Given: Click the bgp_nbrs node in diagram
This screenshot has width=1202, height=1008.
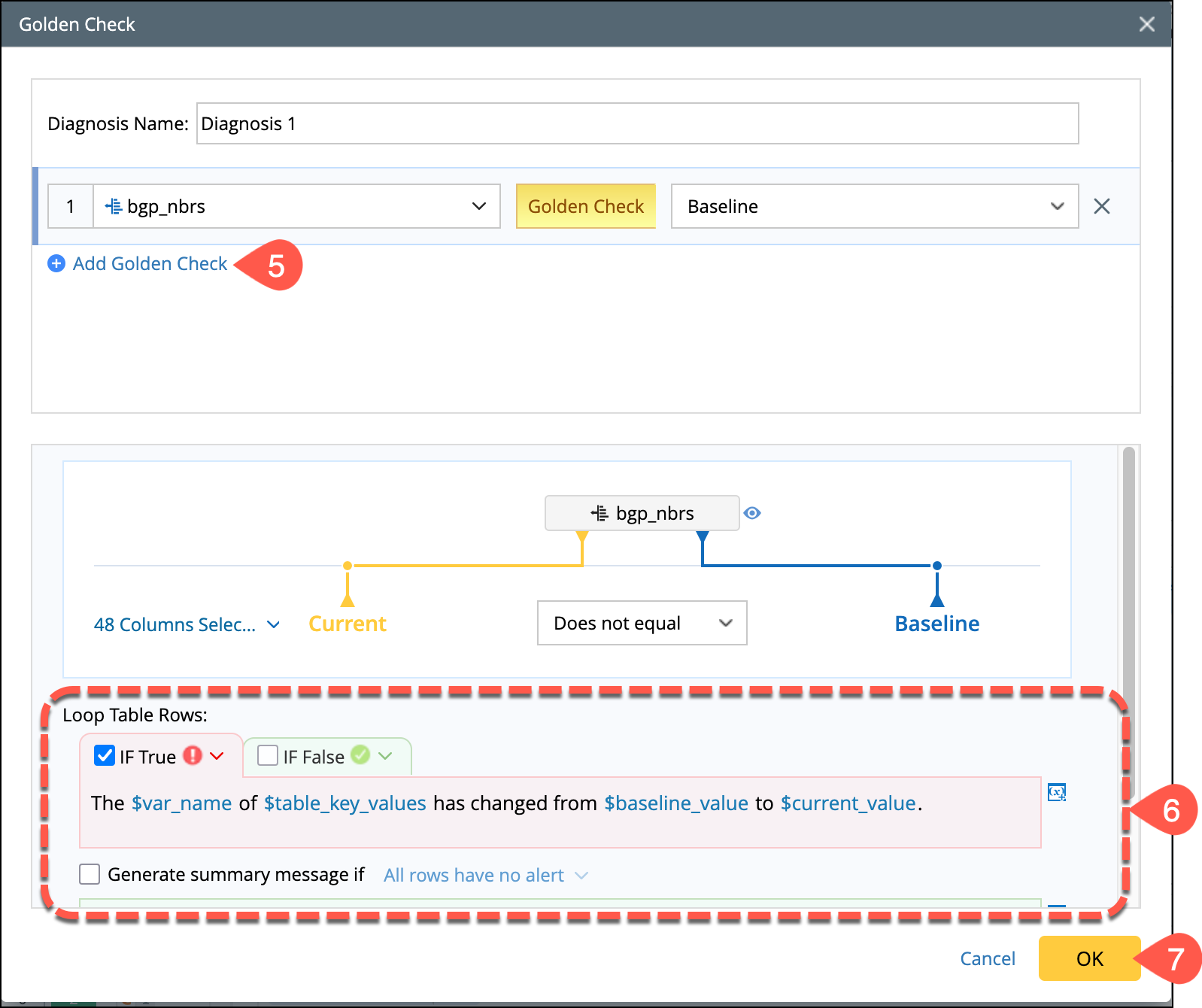Looking at the screenshot, I should [x=642, y=513].
